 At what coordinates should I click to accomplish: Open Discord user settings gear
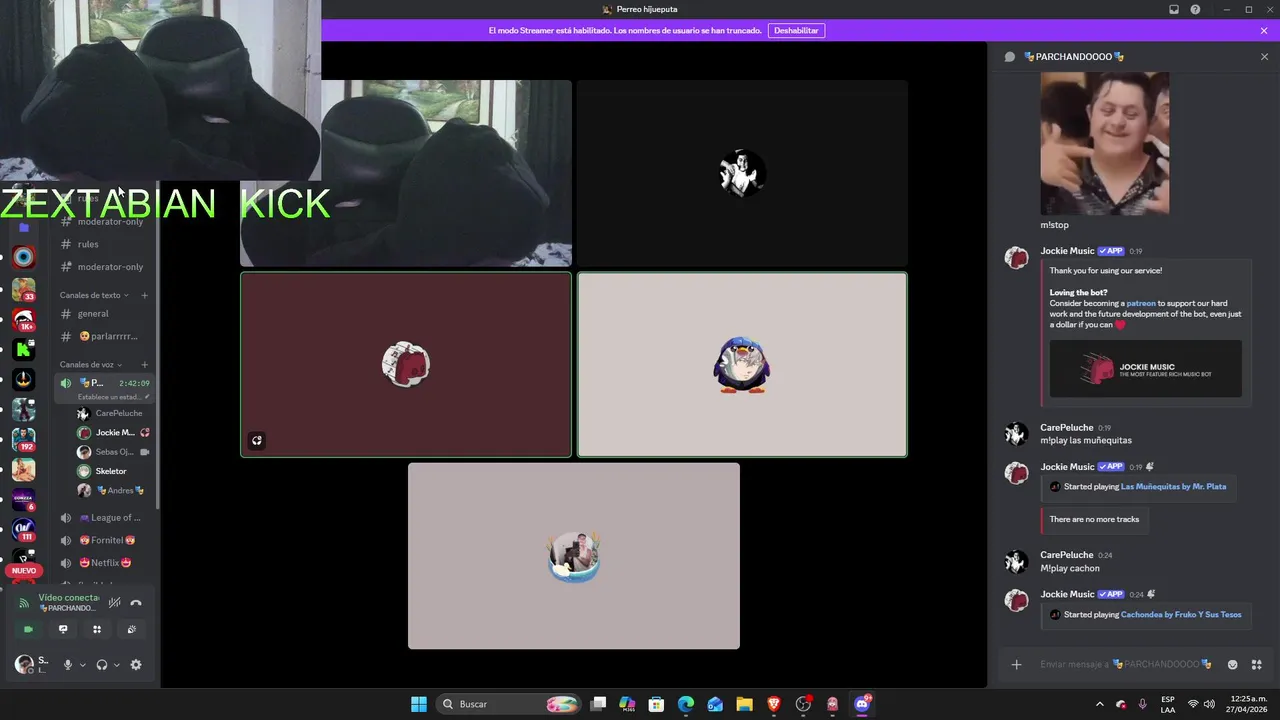point(136,665)
